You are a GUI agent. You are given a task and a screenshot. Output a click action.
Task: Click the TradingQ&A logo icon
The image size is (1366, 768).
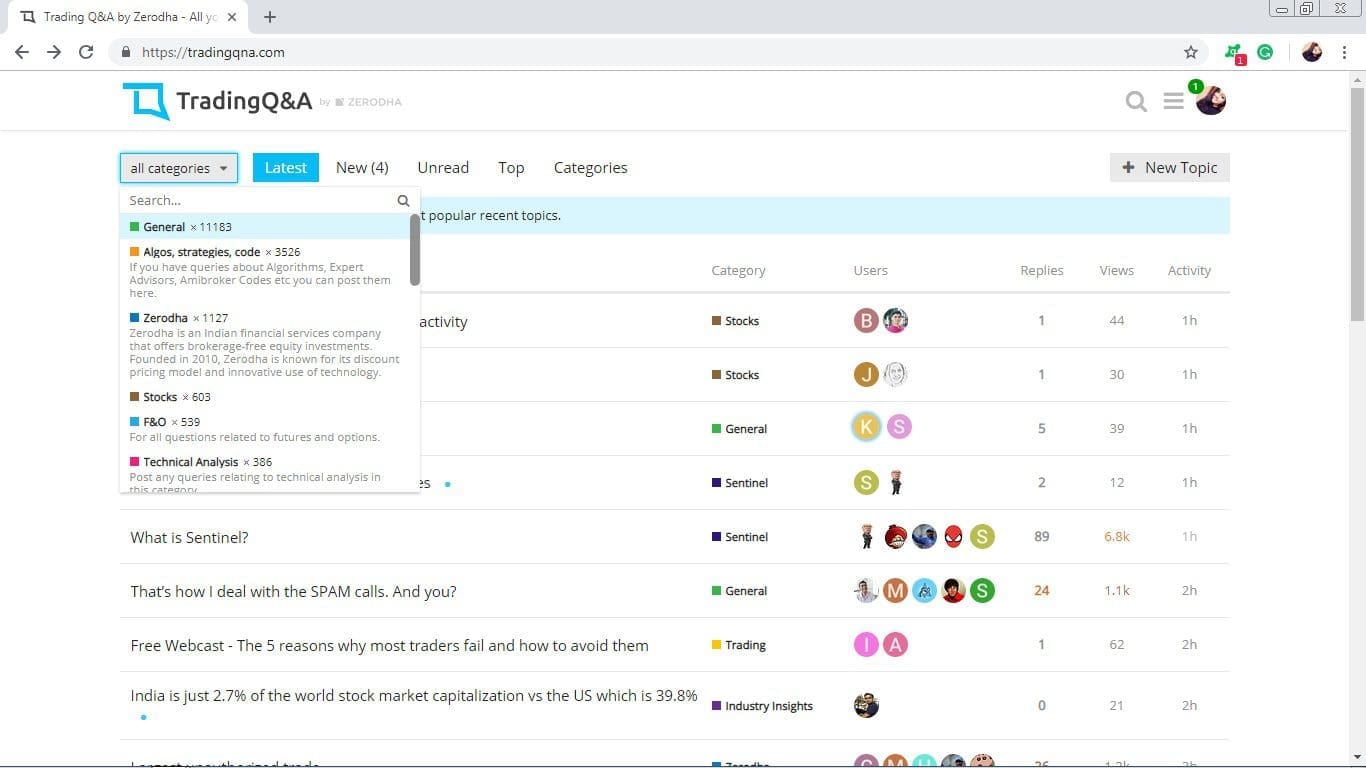(x=146, y=102)
